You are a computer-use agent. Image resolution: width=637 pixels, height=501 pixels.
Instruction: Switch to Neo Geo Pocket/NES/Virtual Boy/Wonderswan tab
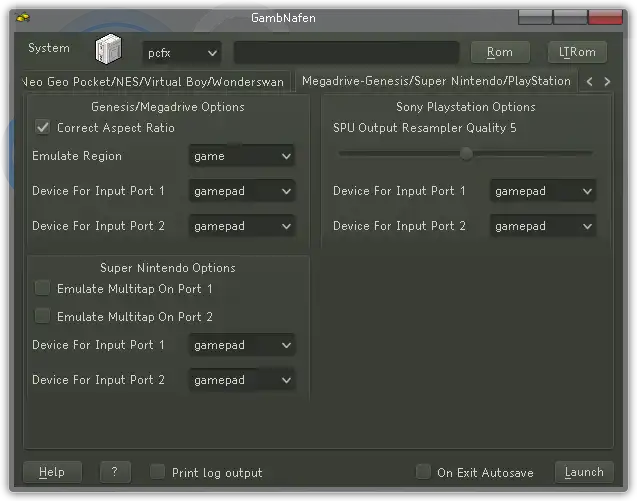156,82
